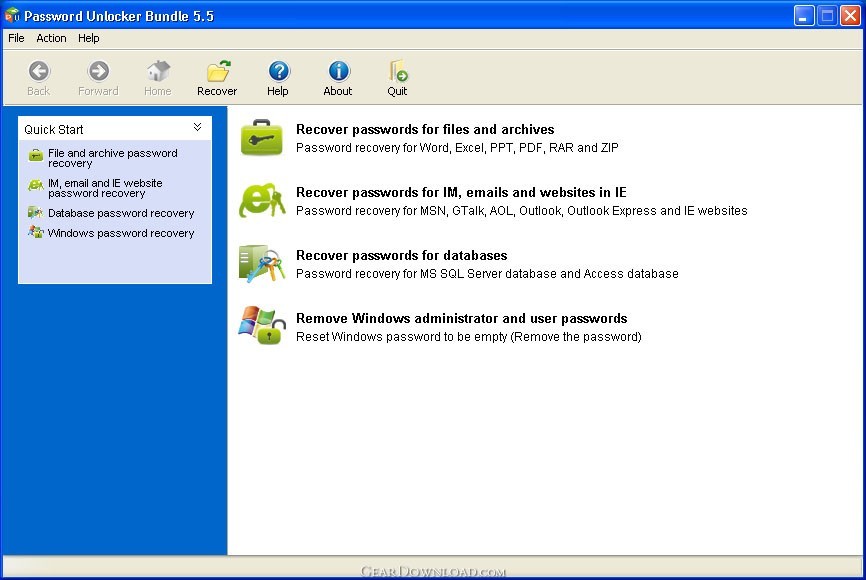Click small briefcase icon in Quick Start
The height and width of the screenshot is (580, 866).
(x=36, y=155)
